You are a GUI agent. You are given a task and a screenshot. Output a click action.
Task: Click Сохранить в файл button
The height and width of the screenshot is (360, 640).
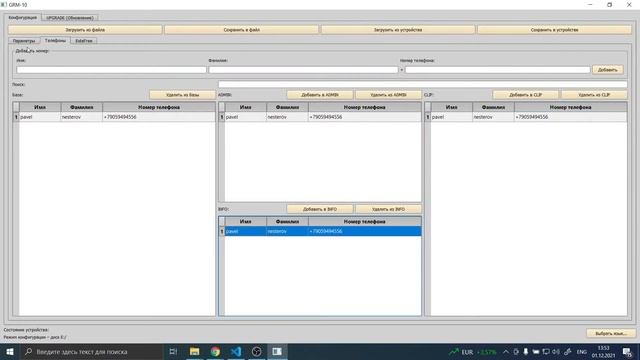242,30
